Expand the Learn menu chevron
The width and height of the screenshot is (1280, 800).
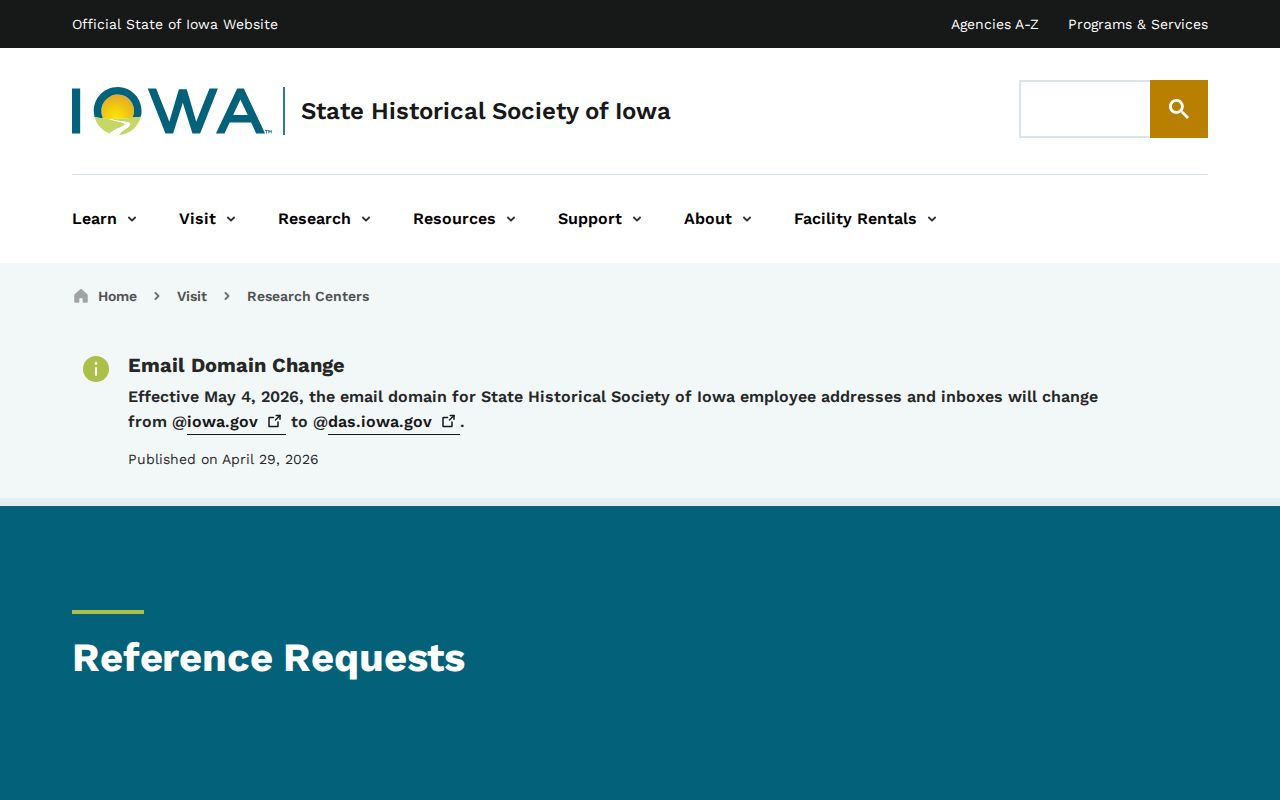pyautogui.click(x=132, y=219)
